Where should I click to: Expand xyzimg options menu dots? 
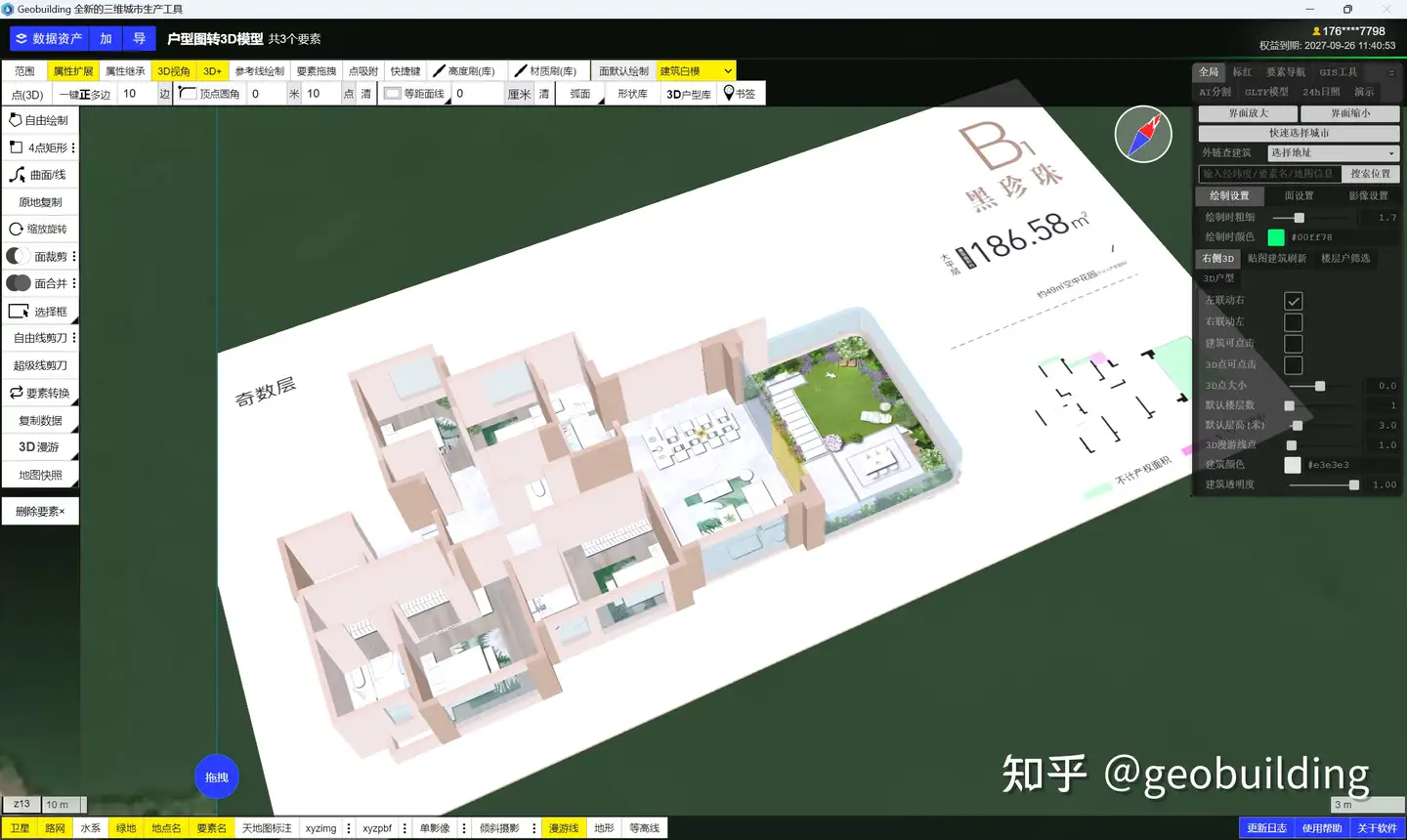coord(349,828)
